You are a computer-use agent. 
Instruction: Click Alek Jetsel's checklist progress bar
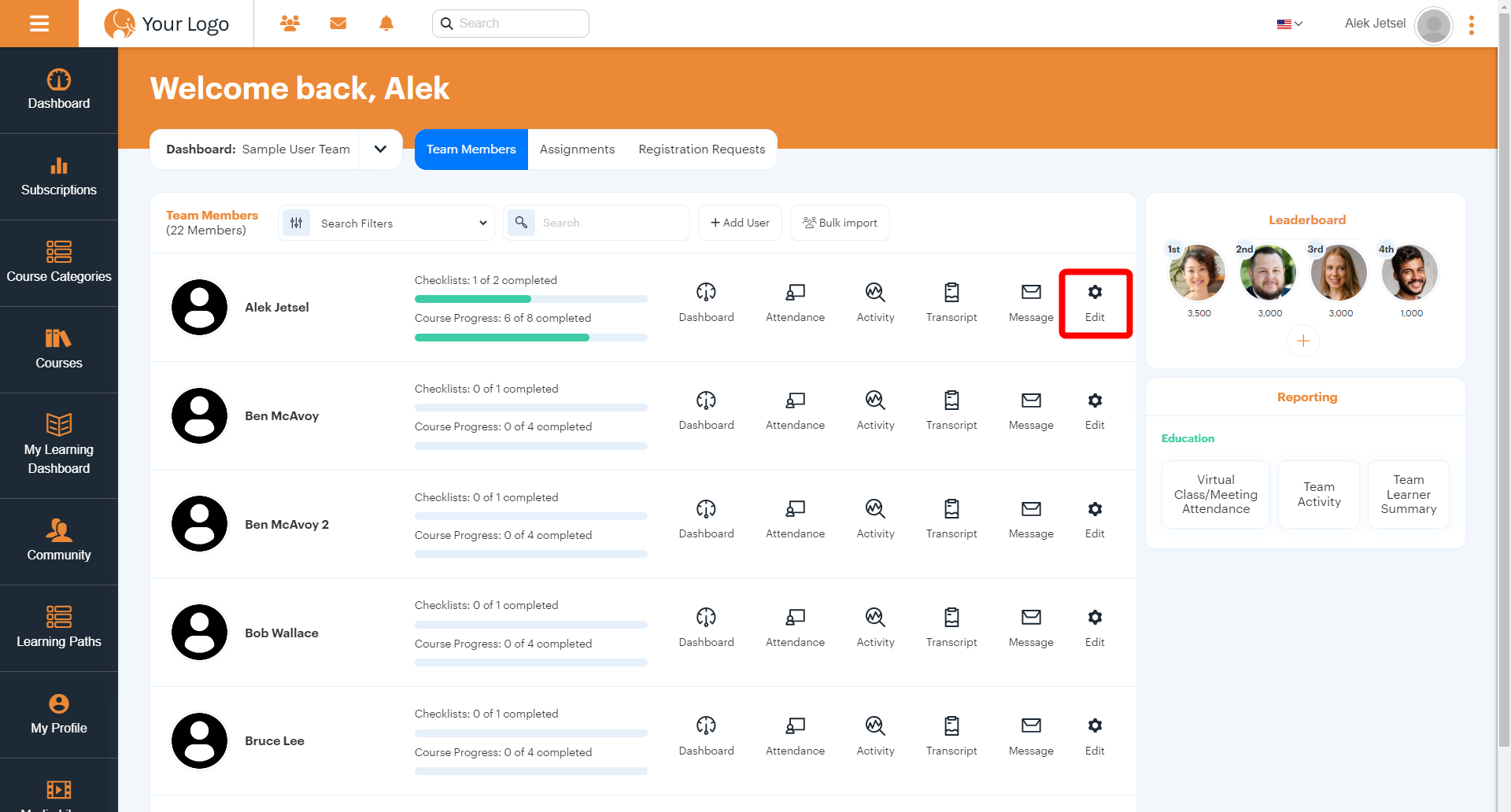pos(531,299)
